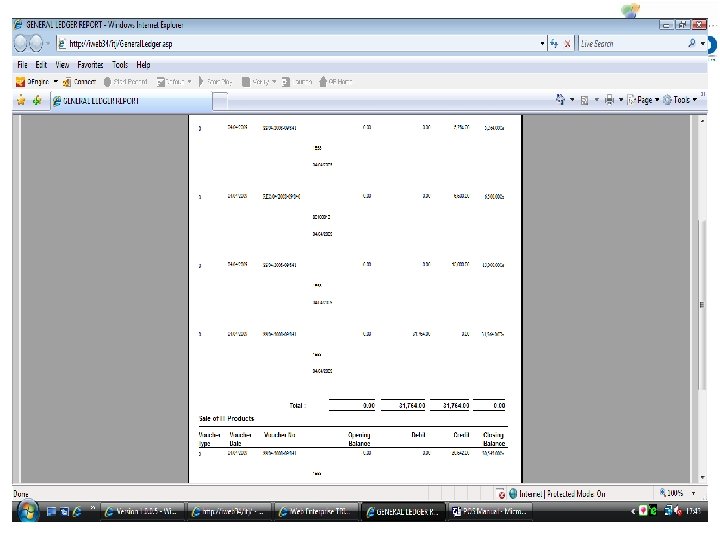Click the red Stop loading X icon
Image resolution: width=720 pixels, height=540 pixels.
568,44
